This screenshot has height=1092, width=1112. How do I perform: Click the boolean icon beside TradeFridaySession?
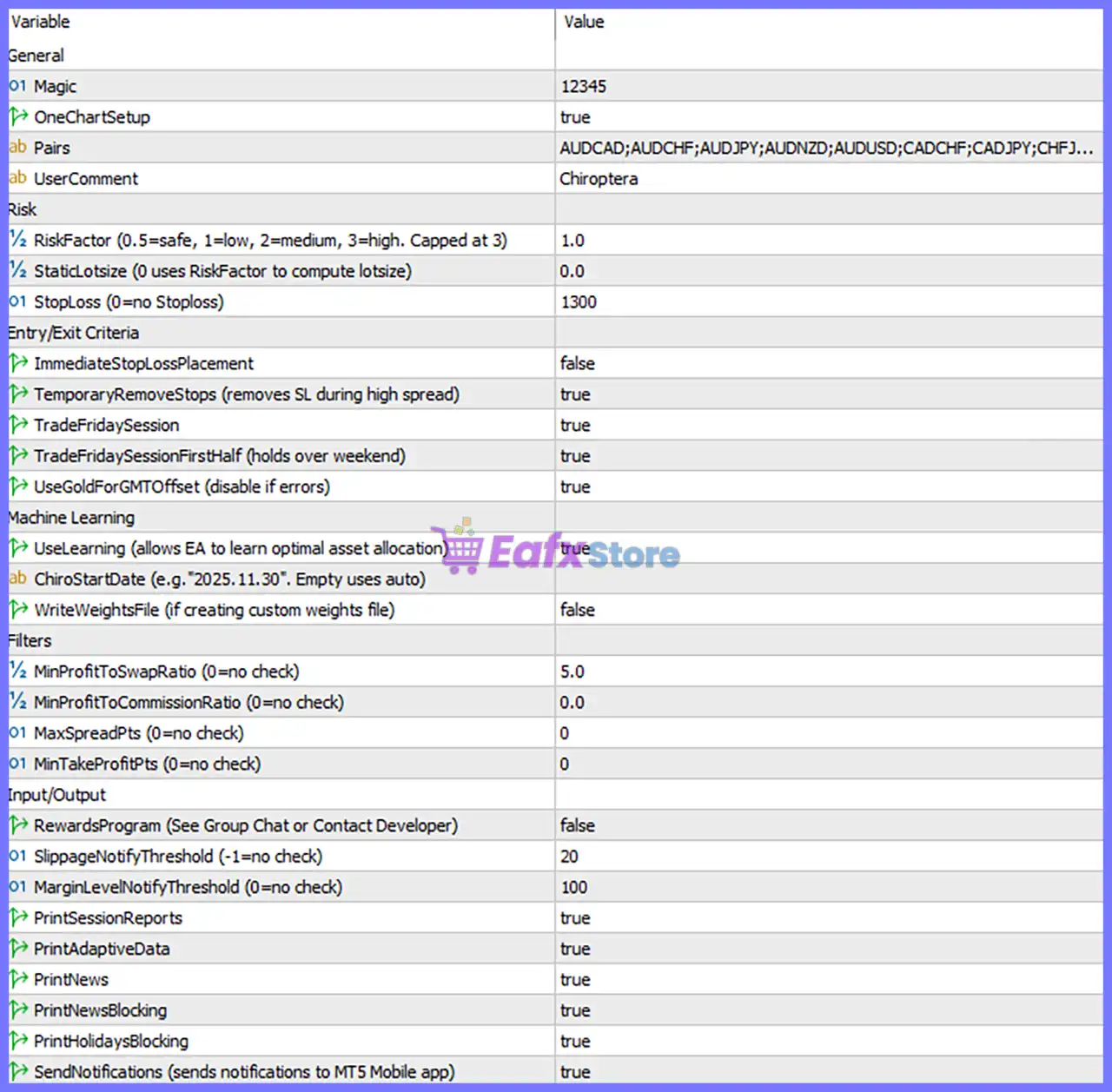(x=18, y=425)
